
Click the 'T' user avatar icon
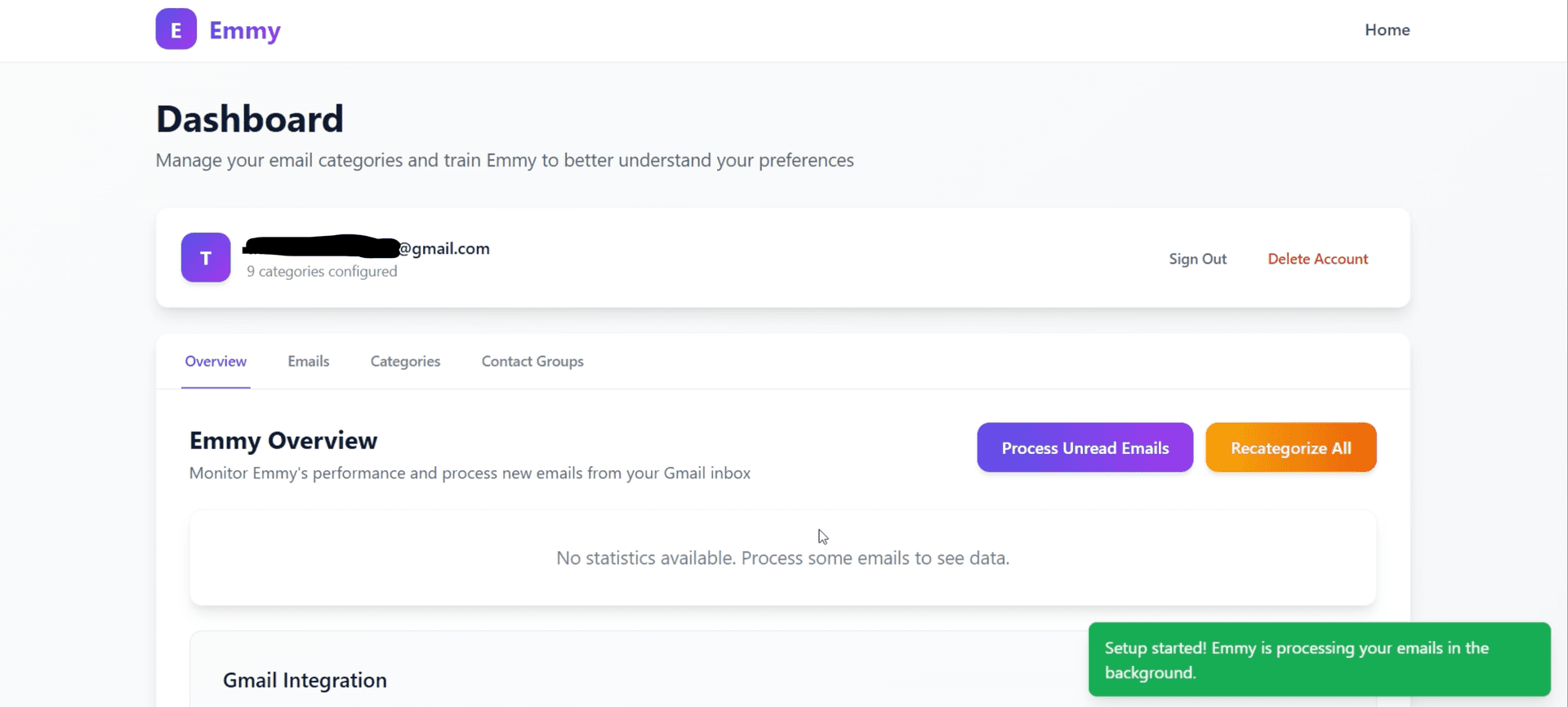pyautogui.click(x=206, y=258)
